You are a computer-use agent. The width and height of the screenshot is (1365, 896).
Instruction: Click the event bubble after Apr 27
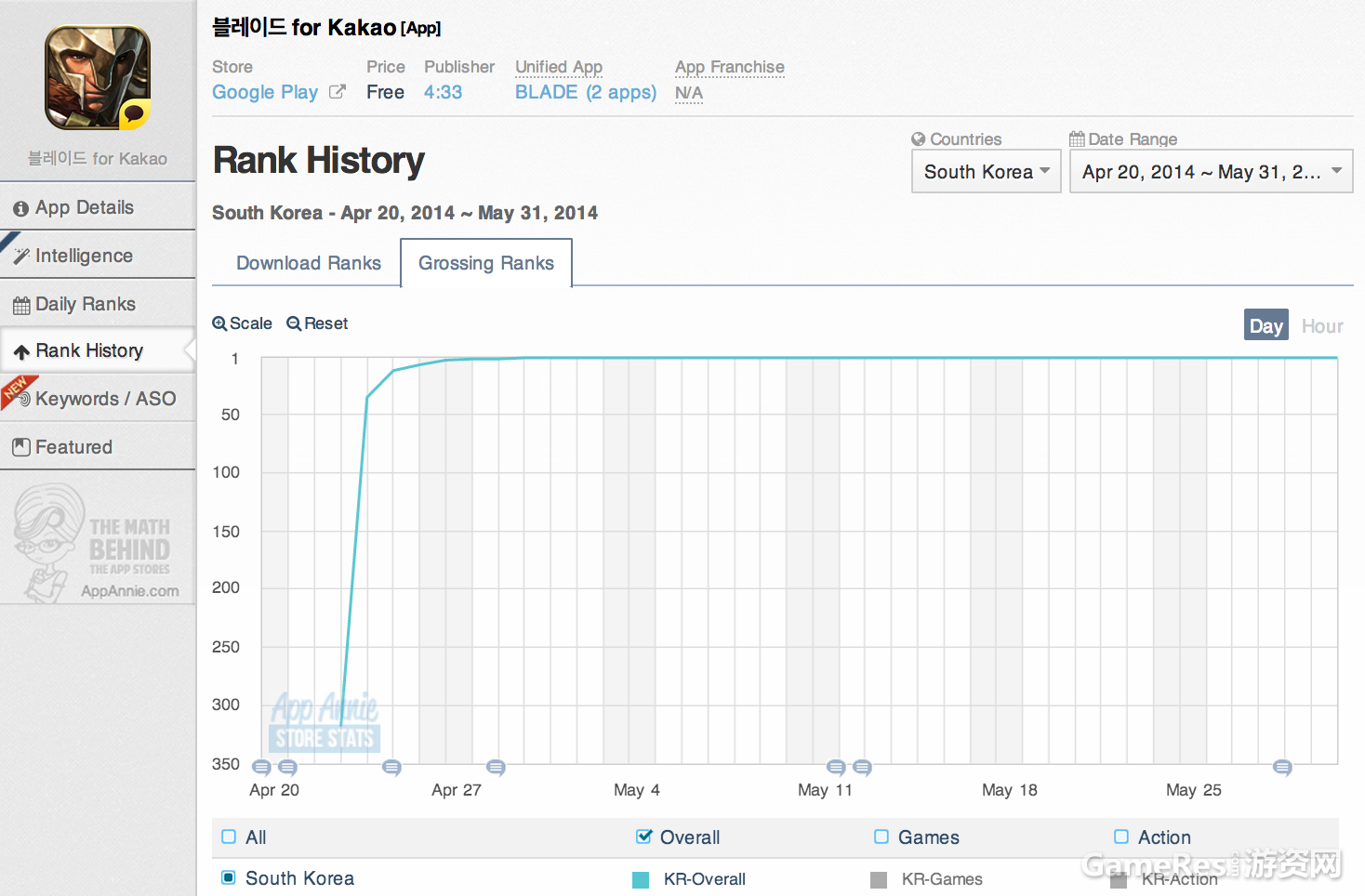[x=497, y=768]
